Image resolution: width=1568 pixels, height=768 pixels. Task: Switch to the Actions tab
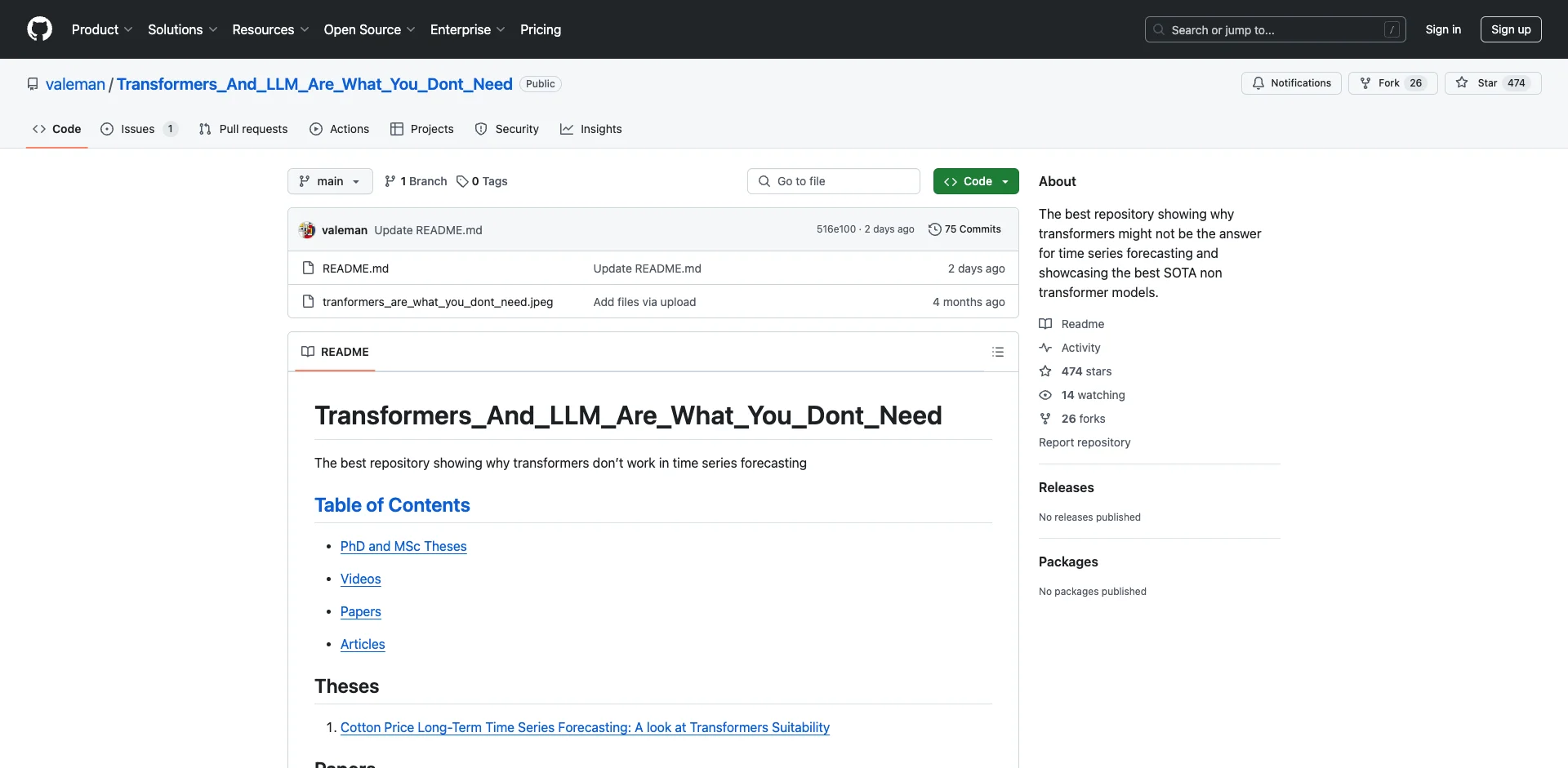click(339, 129)
